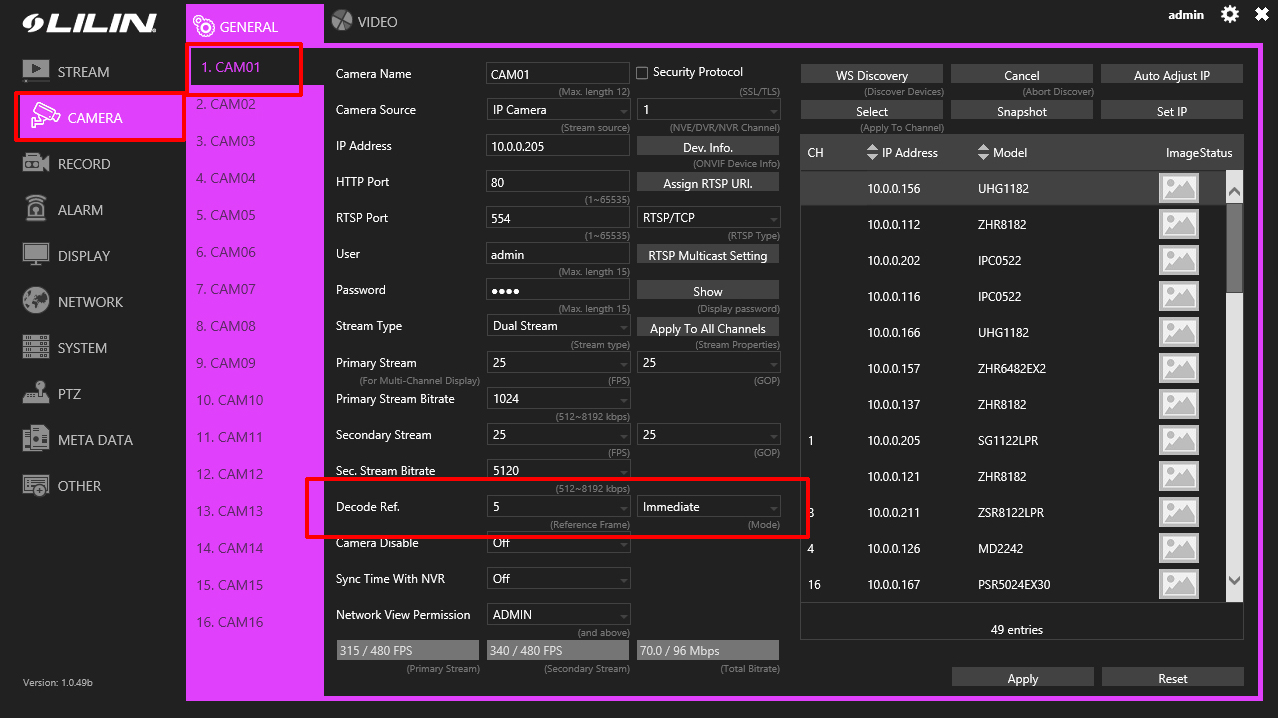This screenshot has height=718, width=1278.
Task: Click the RECORD camcorder icon
Action: [x=36, y=163]
